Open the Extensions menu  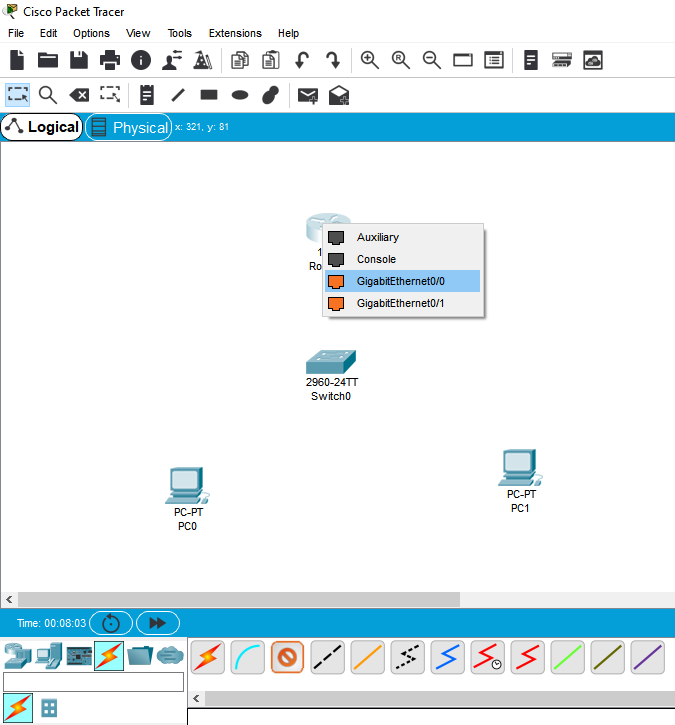[x=235, y=33]
